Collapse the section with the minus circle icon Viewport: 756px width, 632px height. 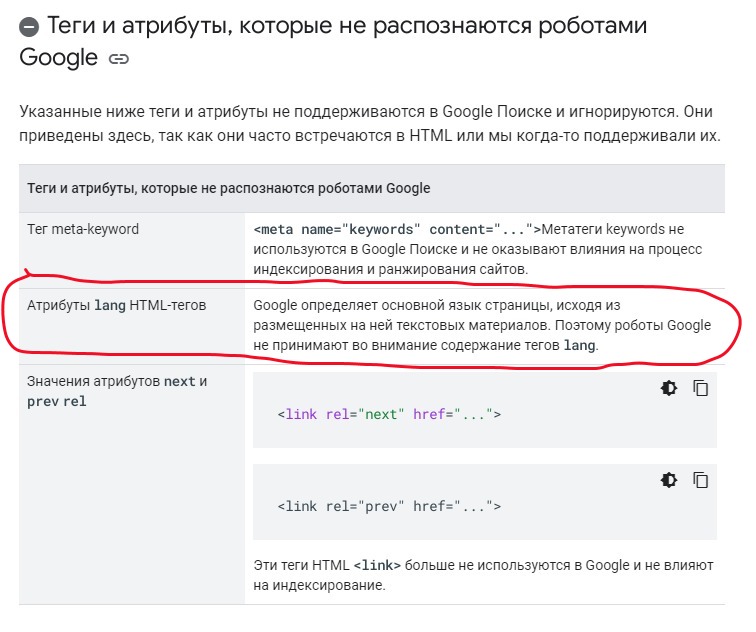point(29,27)
